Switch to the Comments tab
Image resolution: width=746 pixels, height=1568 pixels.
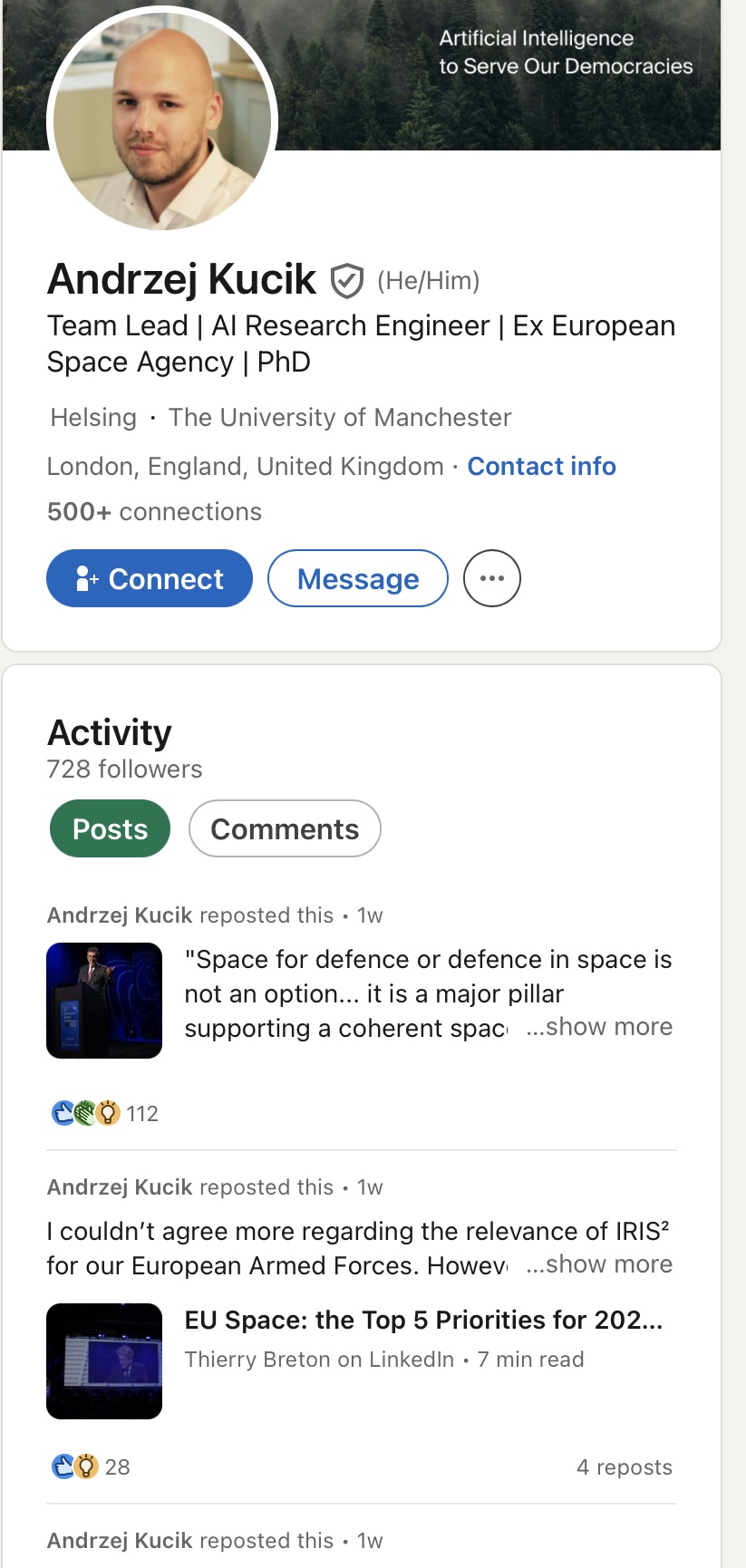tap(285, 828)
